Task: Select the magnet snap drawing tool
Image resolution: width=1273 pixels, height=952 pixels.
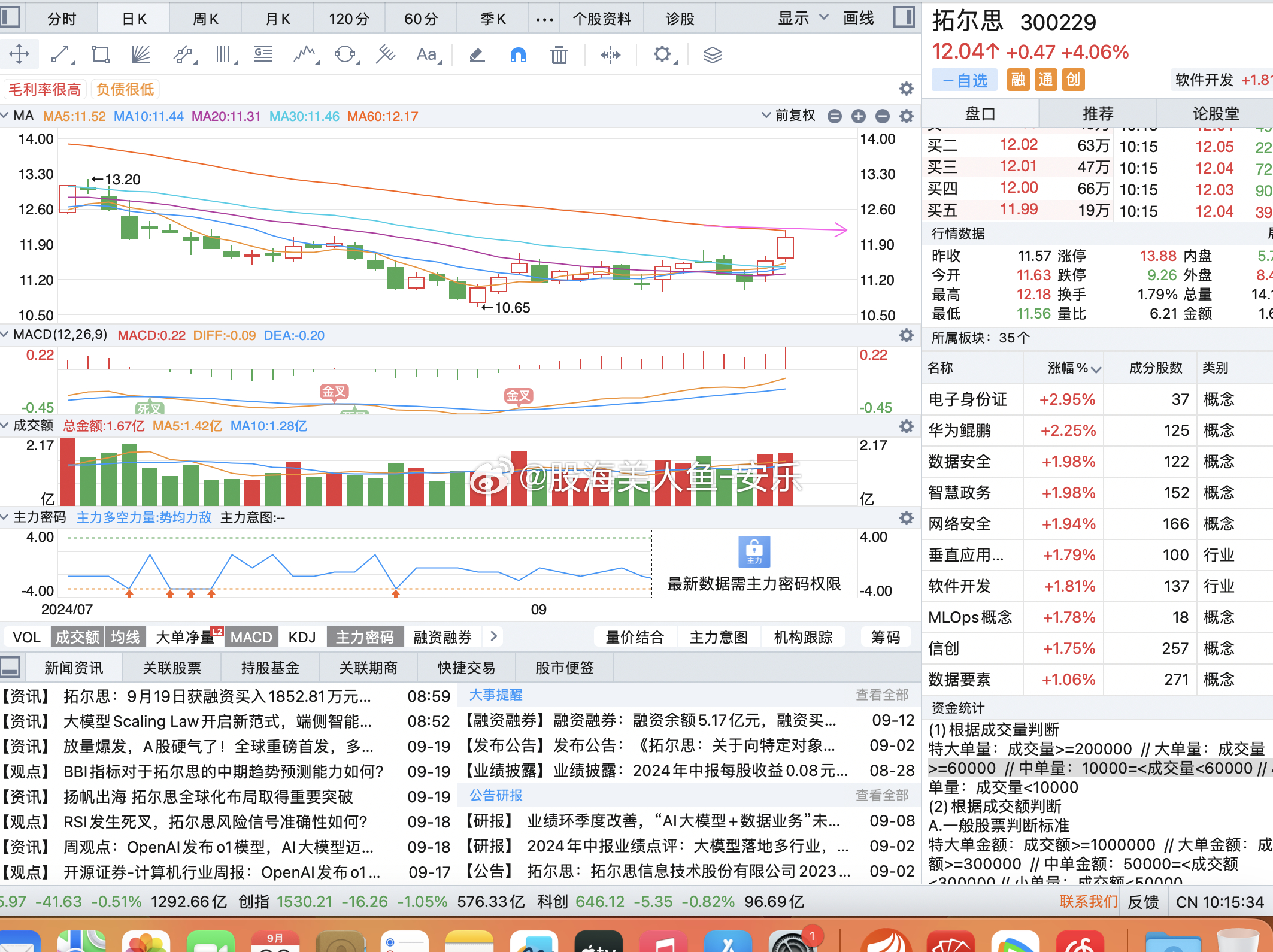Action: [x=517, y=55]
